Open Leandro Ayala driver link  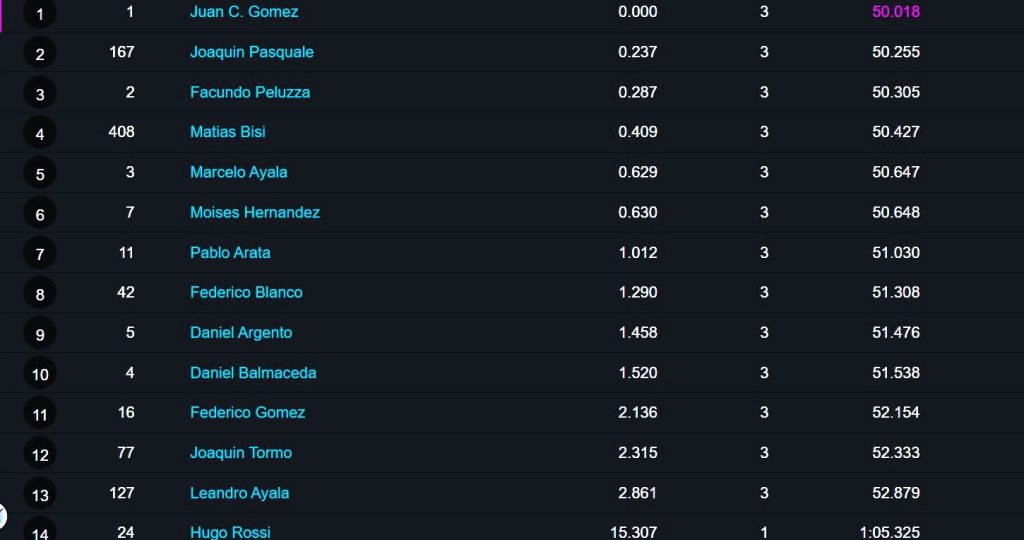[x=239, y=493]
